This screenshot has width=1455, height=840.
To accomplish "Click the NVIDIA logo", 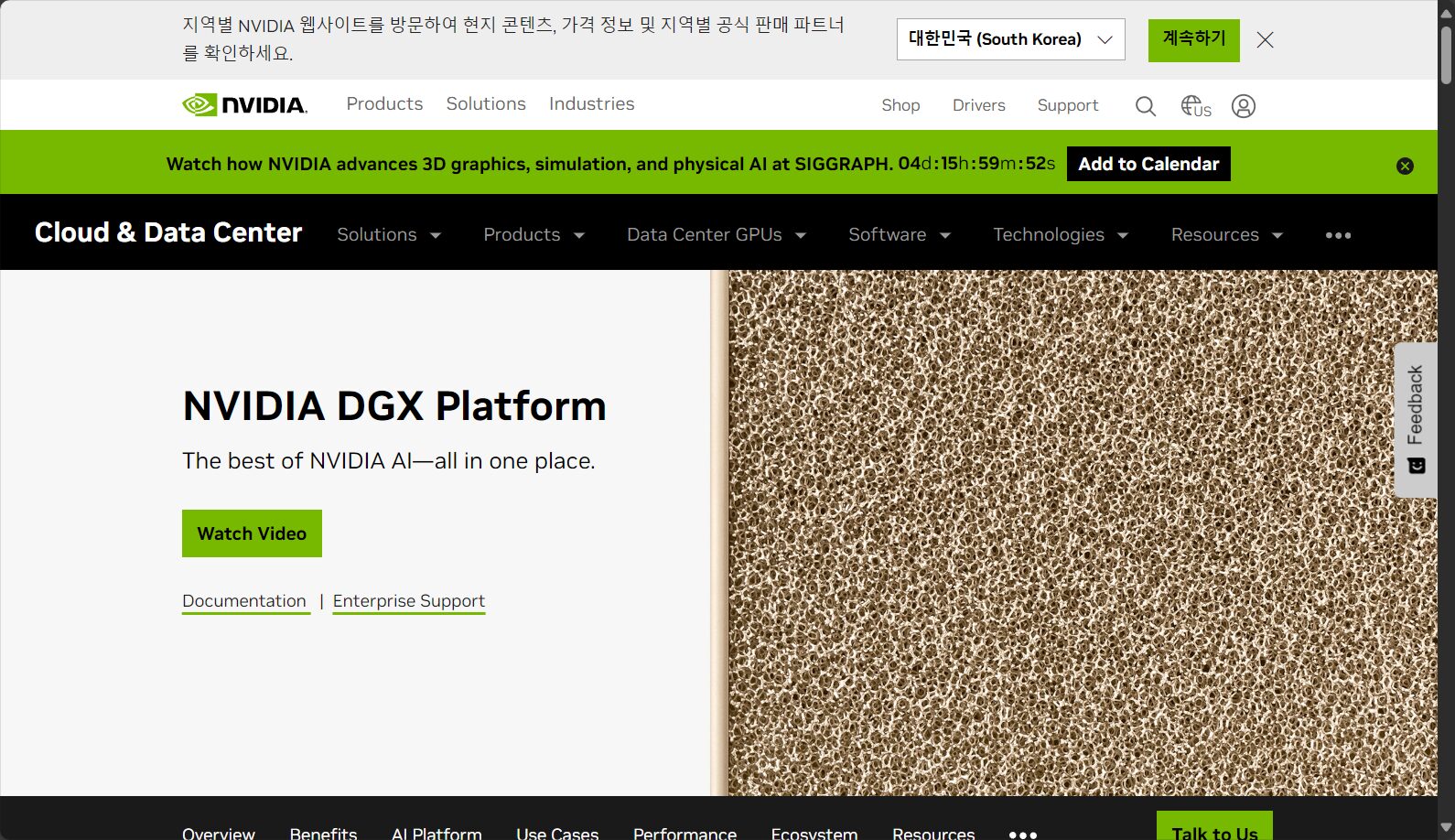I will pos(244,104).
